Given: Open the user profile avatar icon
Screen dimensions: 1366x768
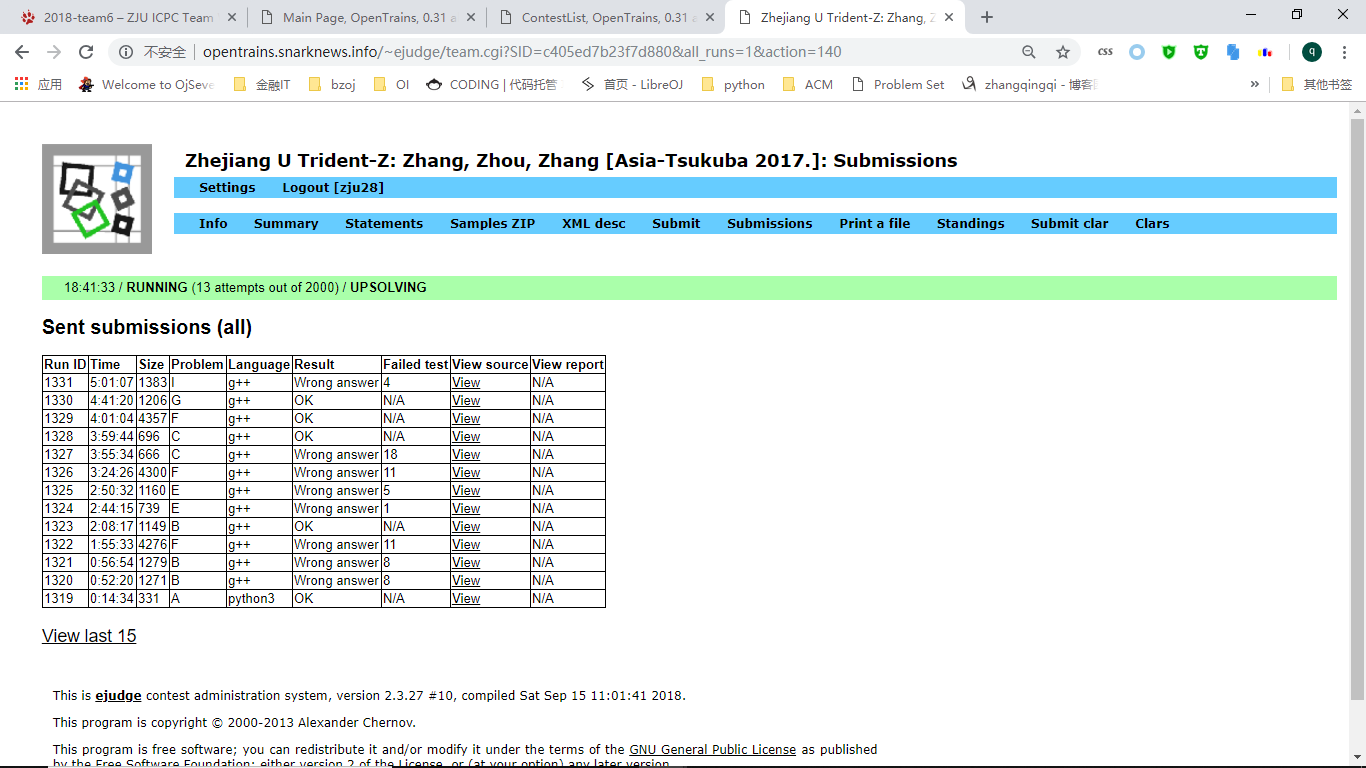Looking at the screenshot, I should [x=1311, y=52].
